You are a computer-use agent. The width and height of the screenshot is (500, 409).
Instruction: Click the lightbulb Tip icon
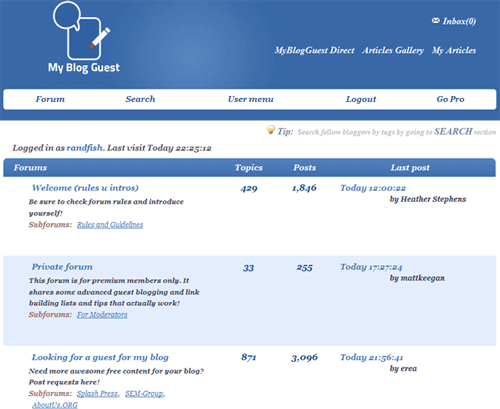[271, 130]
